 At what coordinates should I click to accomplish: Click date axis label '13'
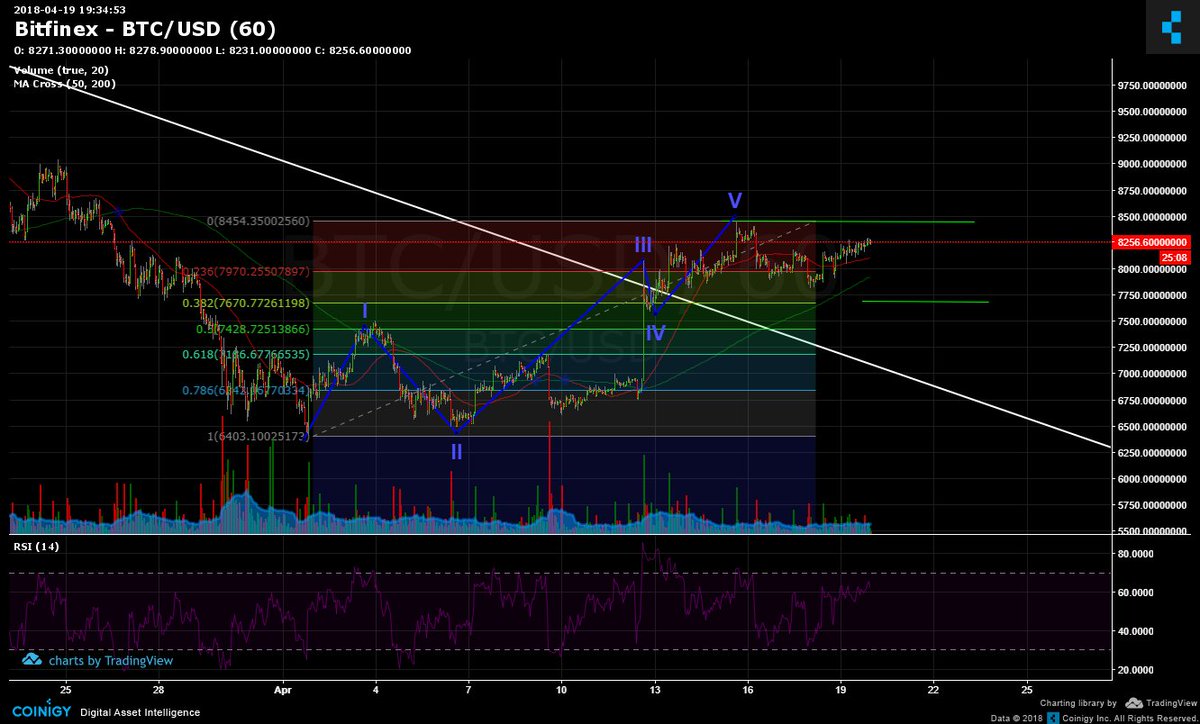click(x=654, y=690)
